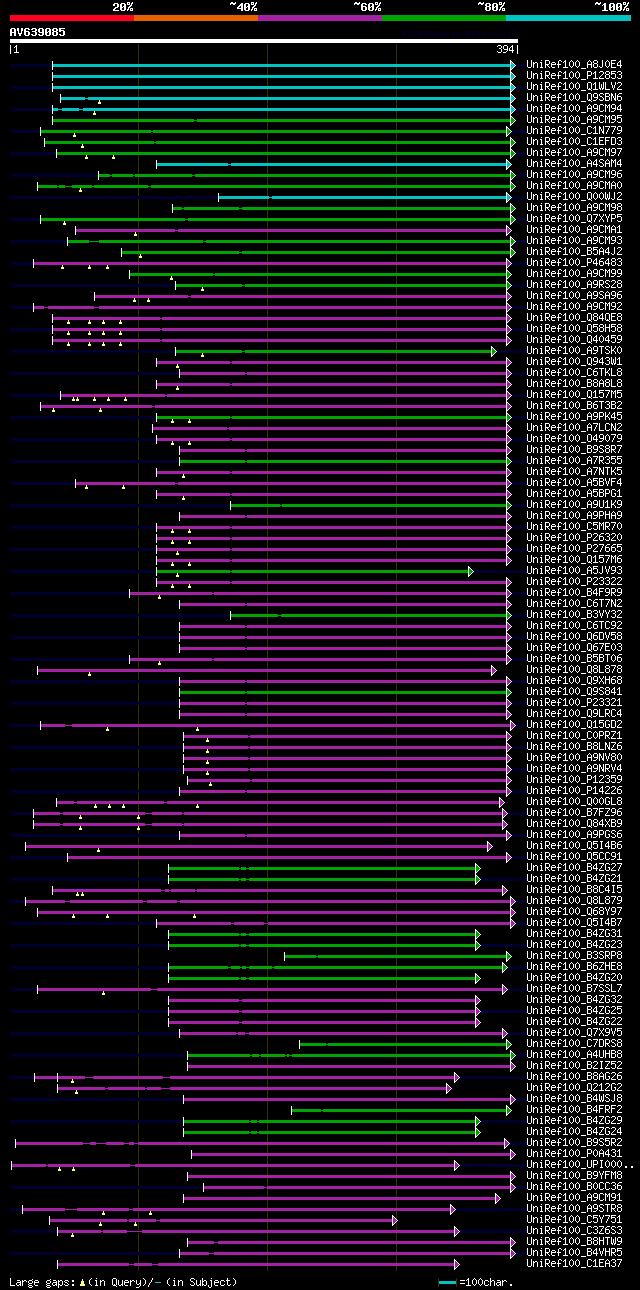The image size is (640, 1290).
Task: Open the UniRef100_P0A431 link
Action: click(573, 1153)
